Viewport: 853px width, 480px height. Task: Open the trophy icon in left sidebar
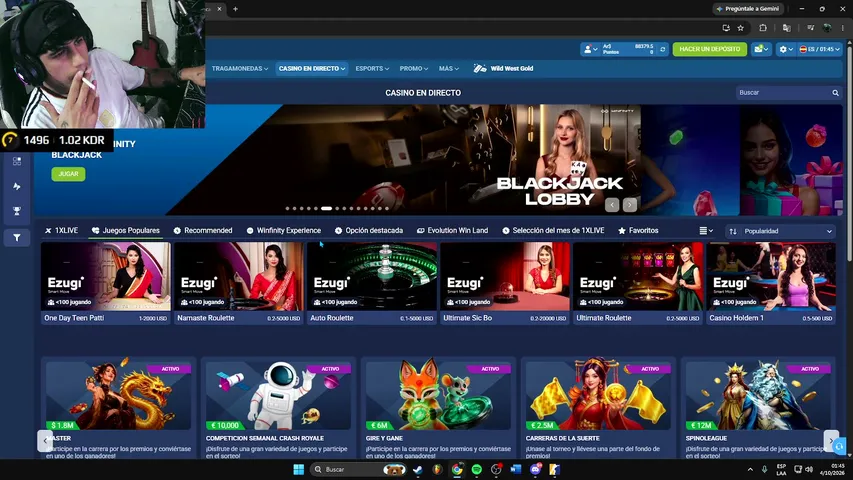pyautogui.click(x=17, y=211)
